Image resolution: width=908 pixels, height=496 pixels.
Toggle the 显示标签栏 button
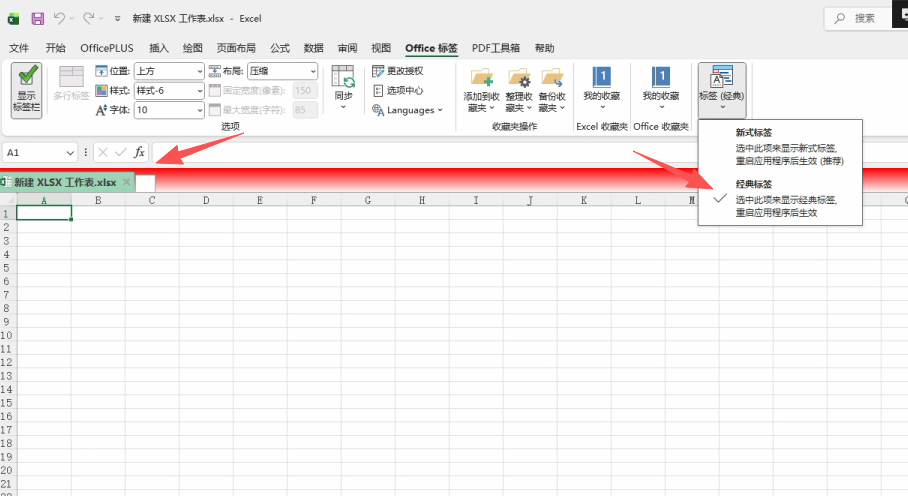[27, 90]
